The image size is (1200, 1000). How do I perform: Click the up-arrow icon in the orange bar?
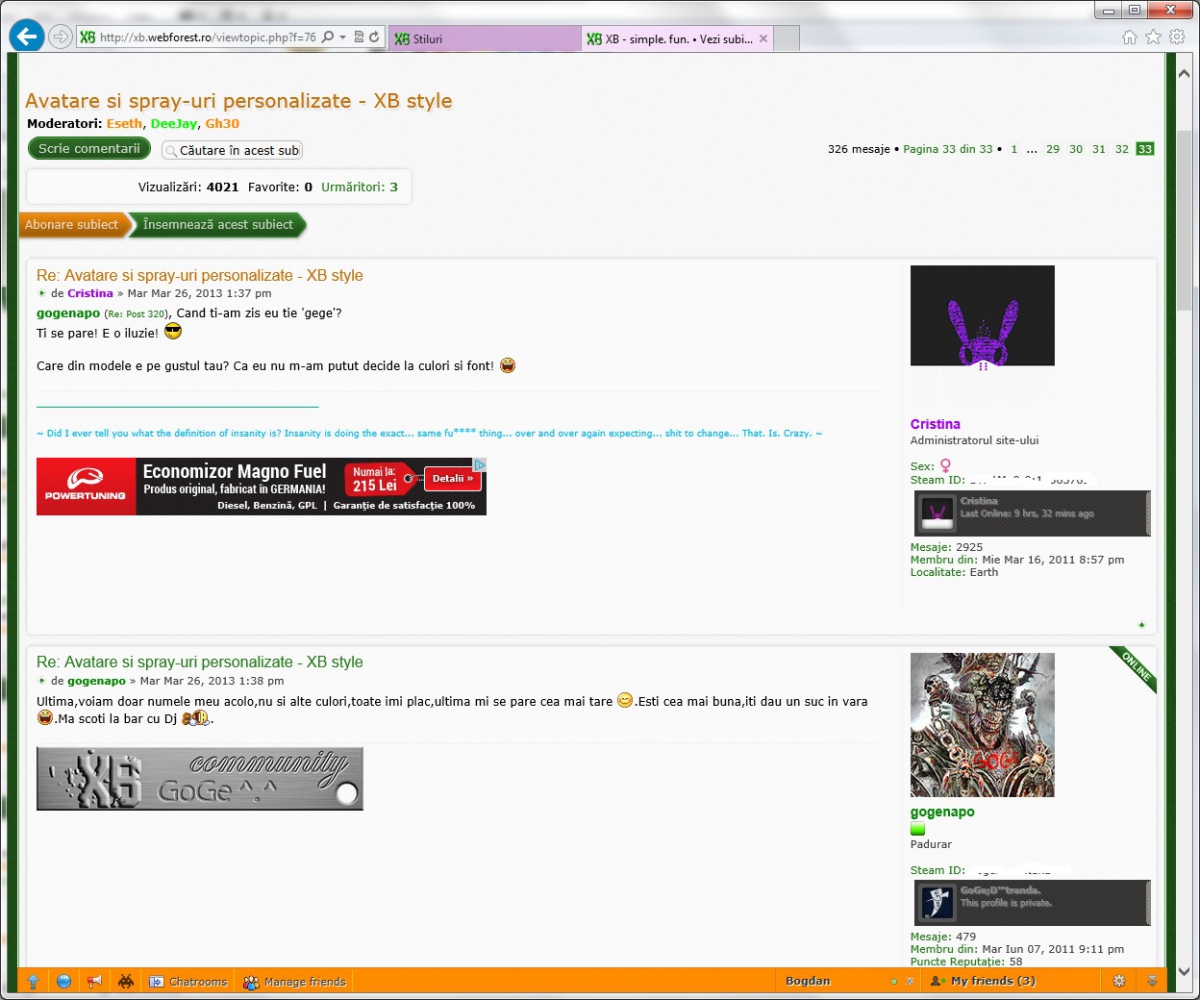click(x=33, y=982)
